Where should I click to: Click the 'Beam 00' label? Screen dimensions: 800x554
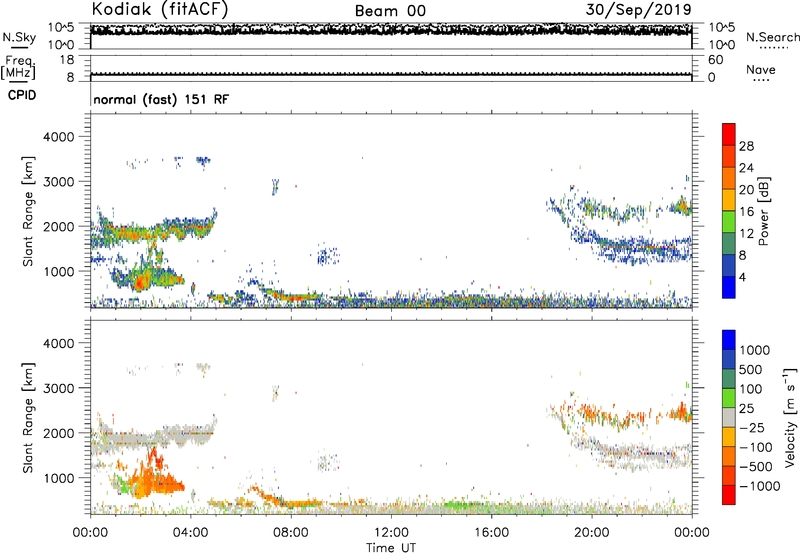click(x=390, y=11)
